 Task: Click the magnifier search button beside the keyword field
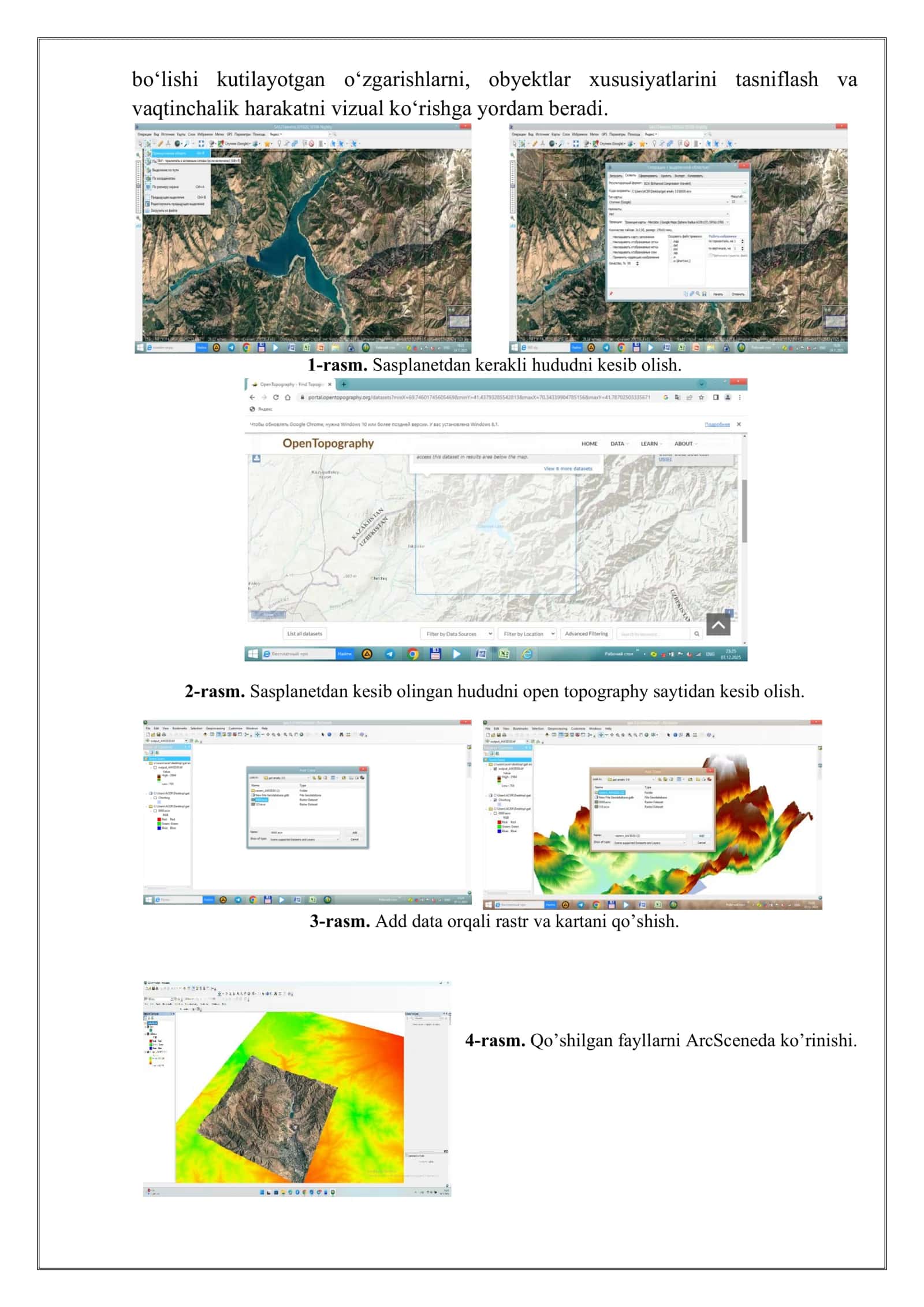pyautogui.click(x=696, y=634)
